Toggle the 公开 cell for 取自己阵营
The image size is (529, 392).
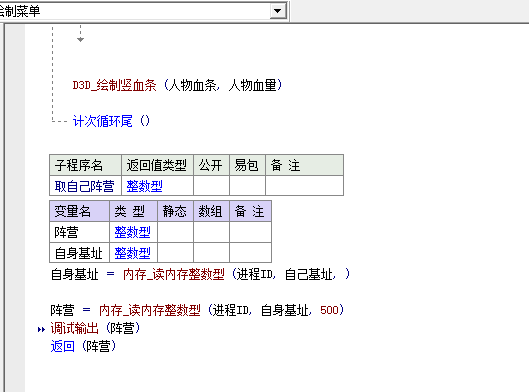(x=212, y=186)
